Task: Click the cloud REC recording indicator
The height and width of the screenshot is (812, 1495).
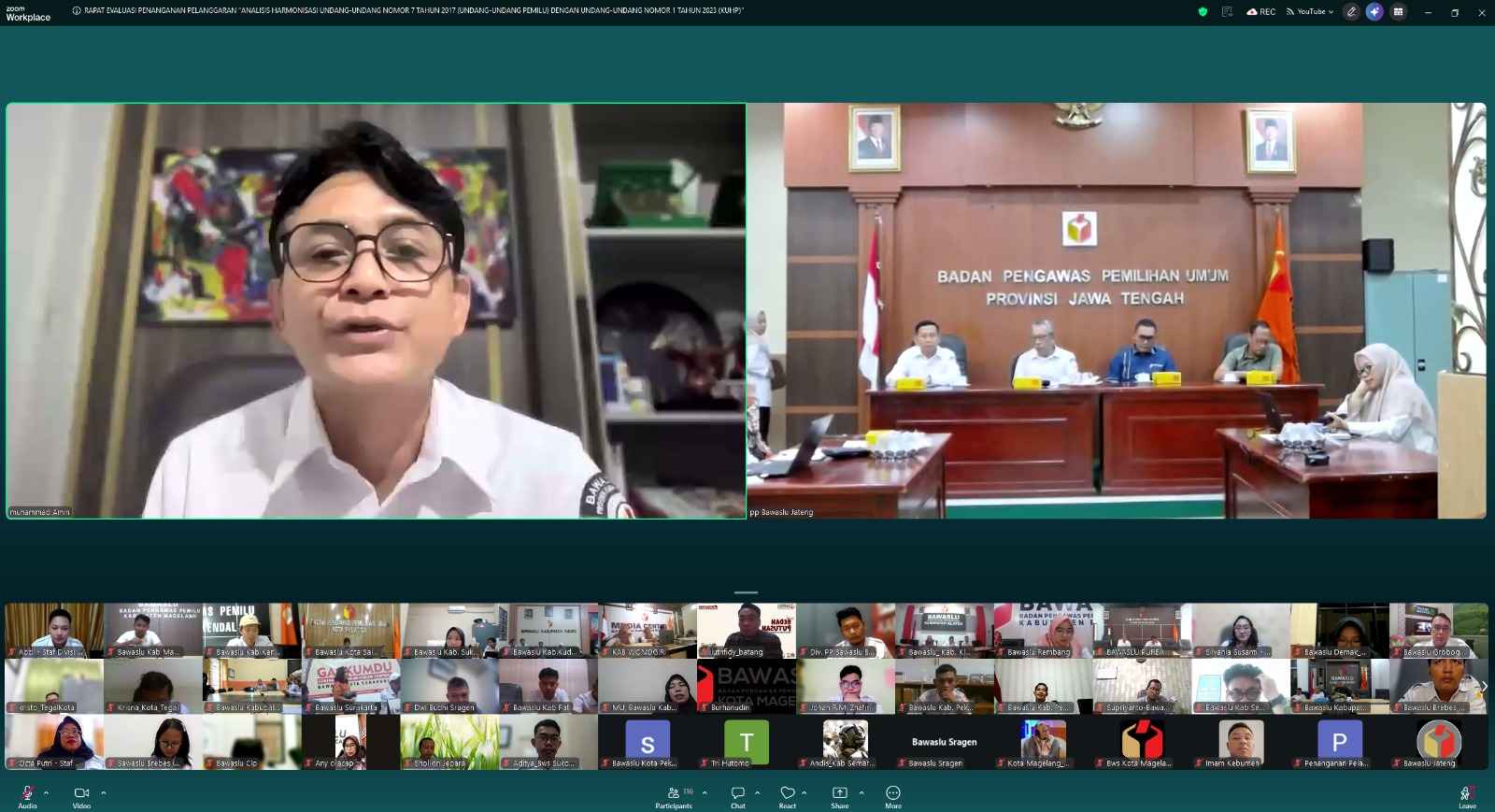Action: tap(1260, 12)
